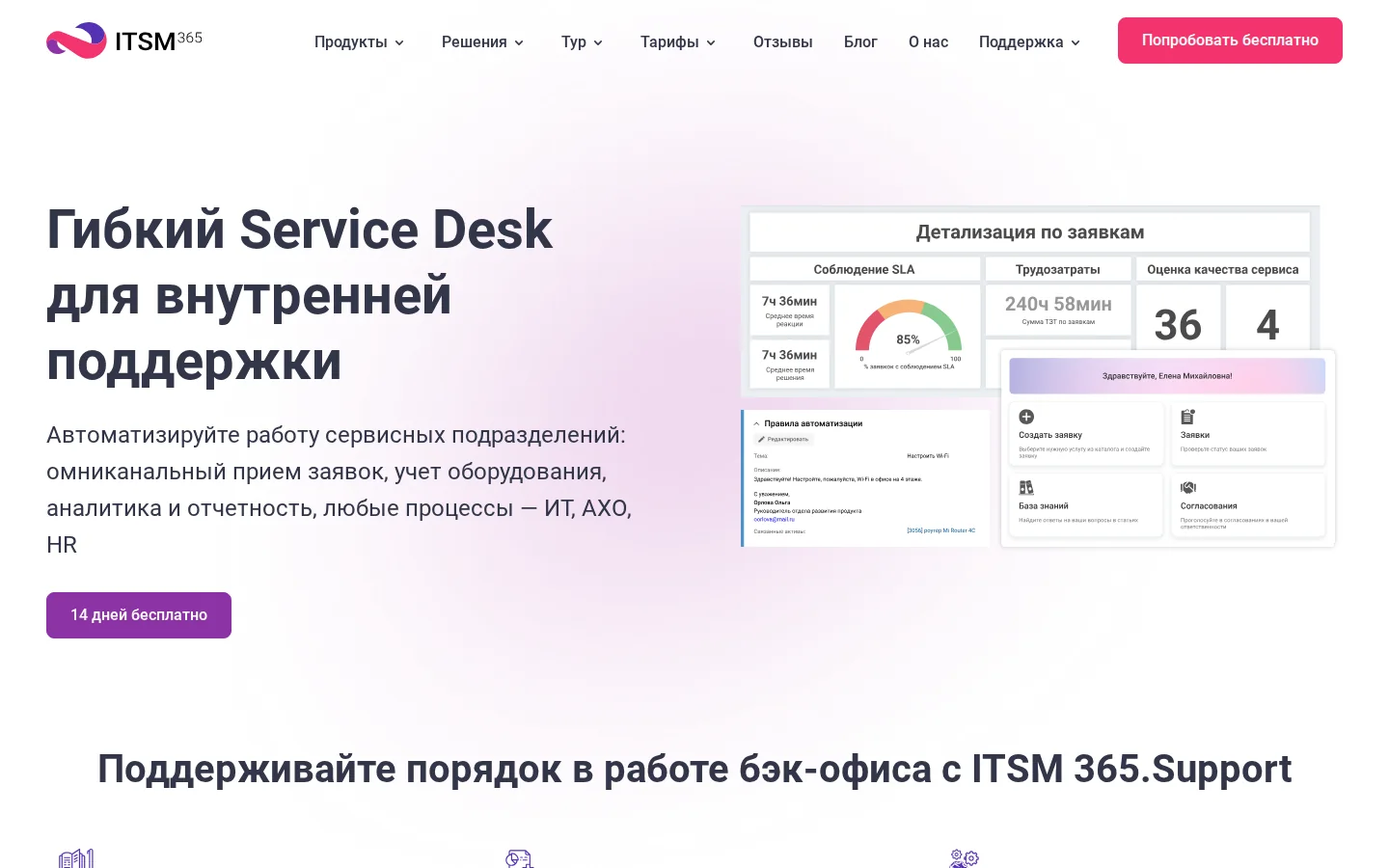Image resolution: width=1389 pixels, height=868 pixels.
Task: Collapse the Правила автоматизации section chevron
Action: coord(756,423)
